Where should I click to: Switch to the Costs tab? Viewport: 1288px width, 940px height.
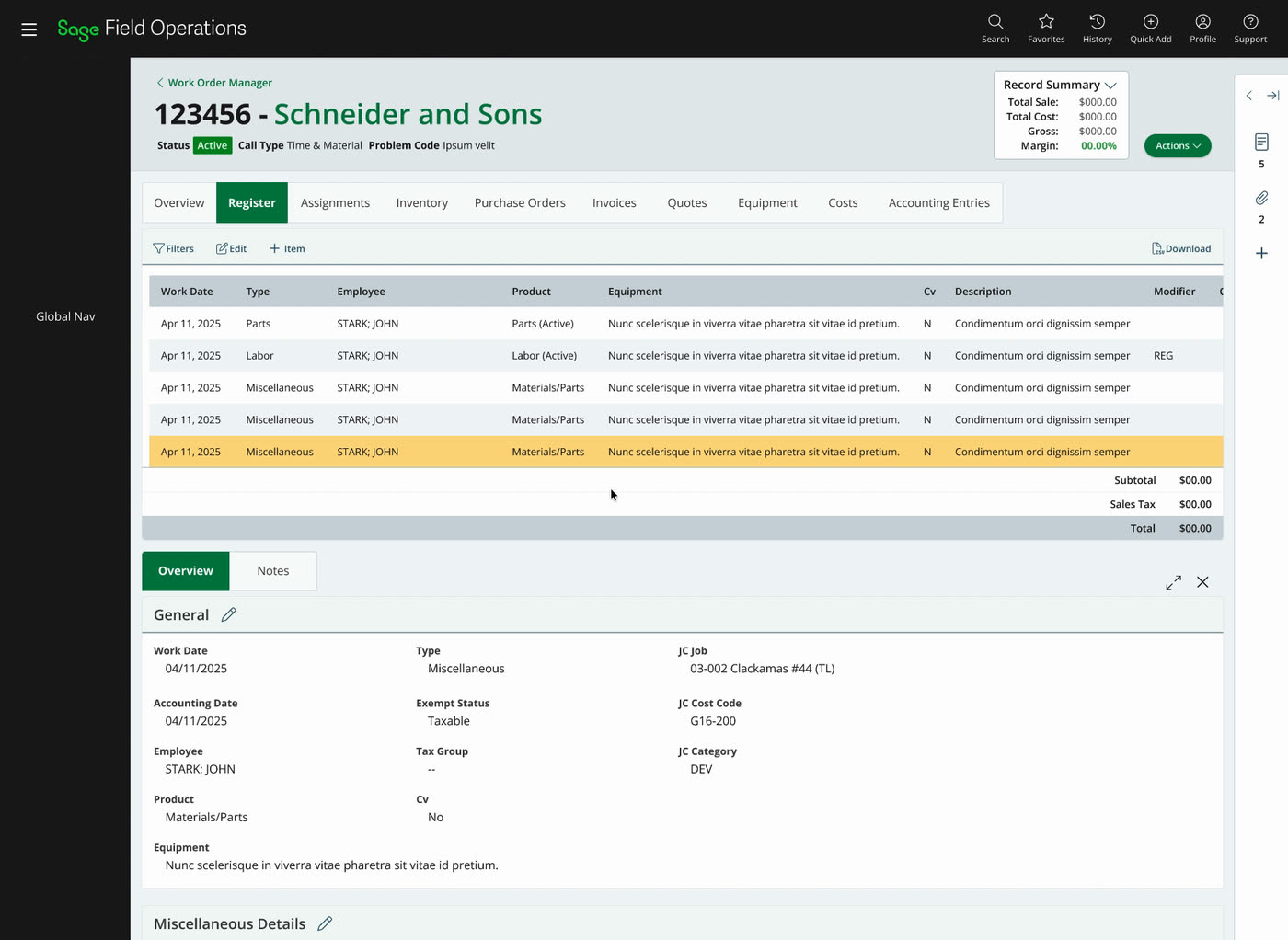click(x=843, y=202)
